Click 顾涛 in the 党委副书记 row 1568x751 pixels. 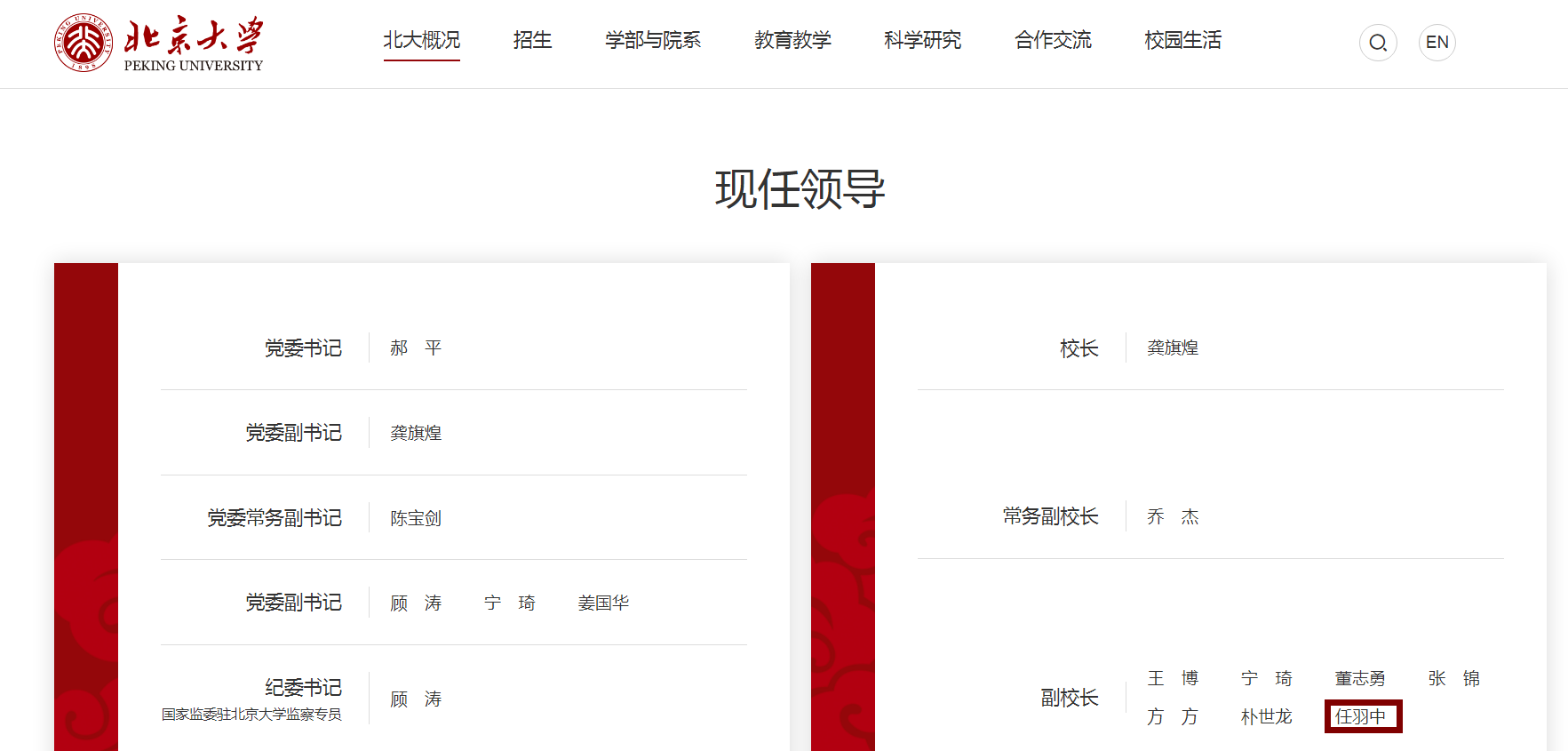(x=416, y=603)
